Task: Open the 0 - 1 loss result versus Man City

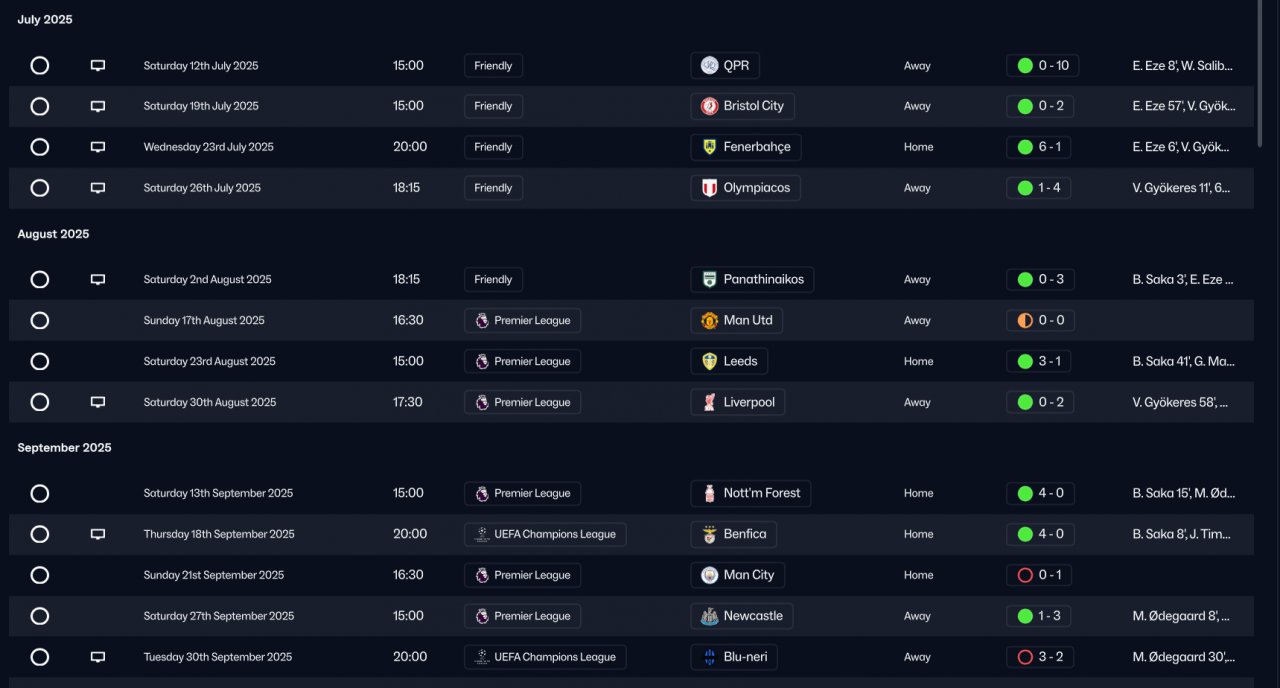Action: 1040,575
